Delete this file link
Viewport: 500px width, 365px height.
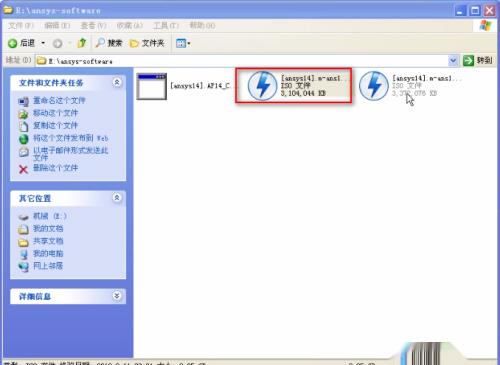click(55, 168)
